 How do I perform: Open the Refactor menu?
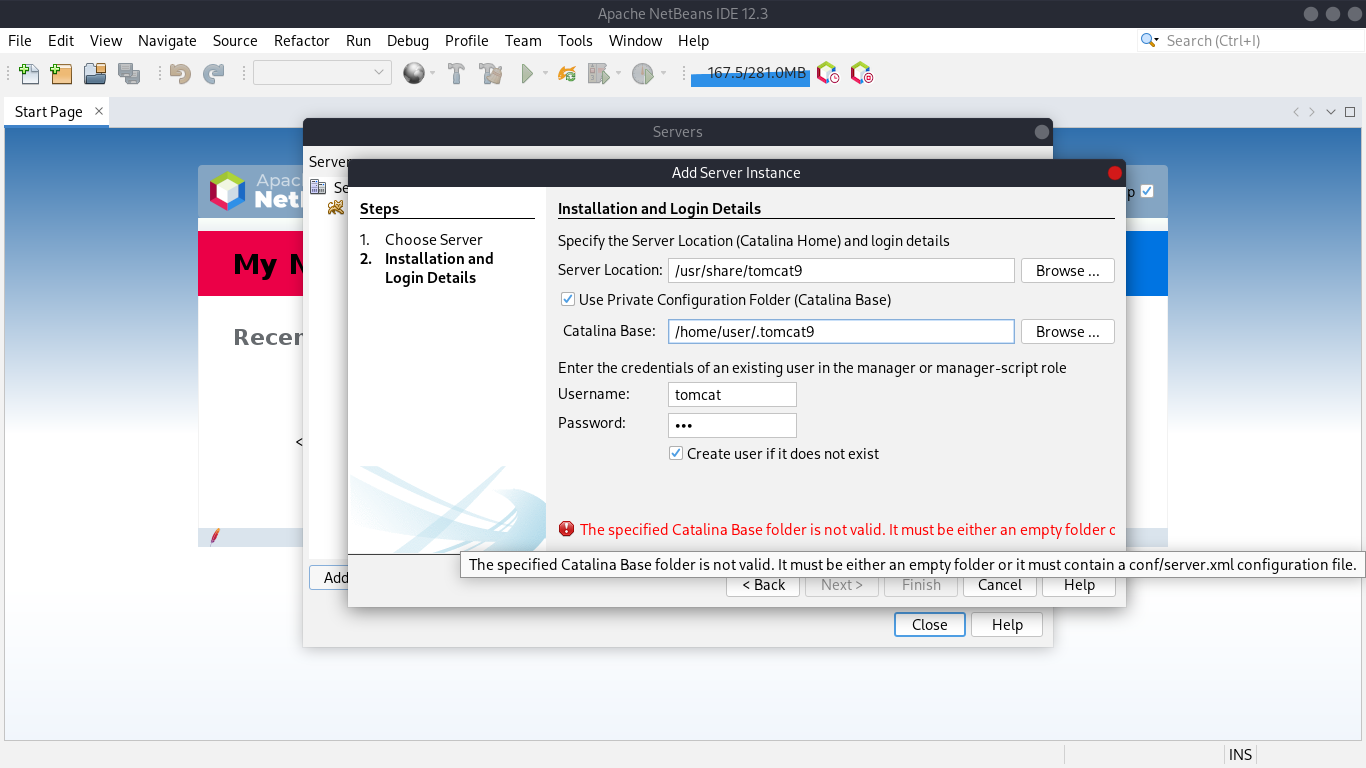point(302,41)
